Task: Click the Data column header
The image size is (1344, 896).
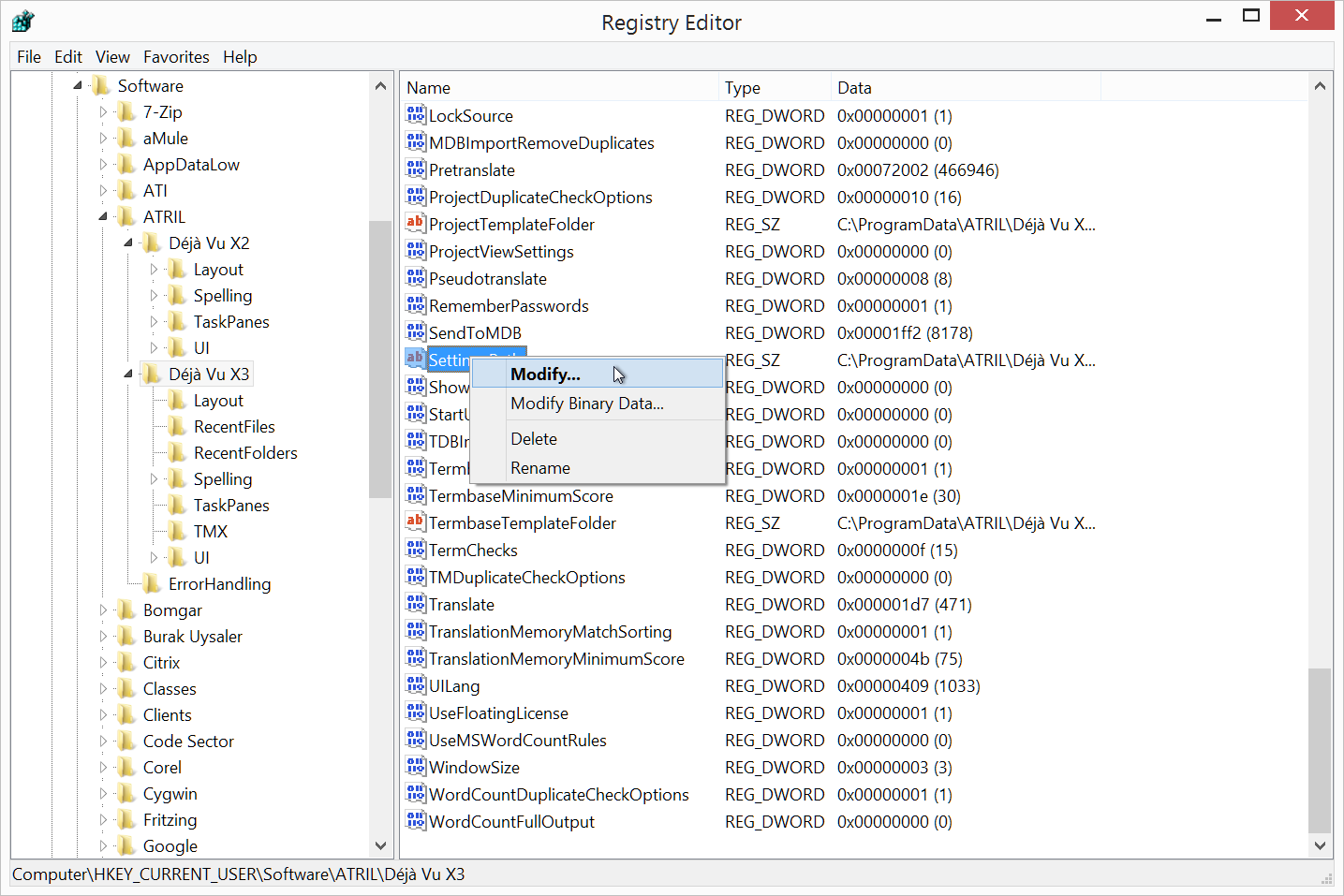Action: 966,88
